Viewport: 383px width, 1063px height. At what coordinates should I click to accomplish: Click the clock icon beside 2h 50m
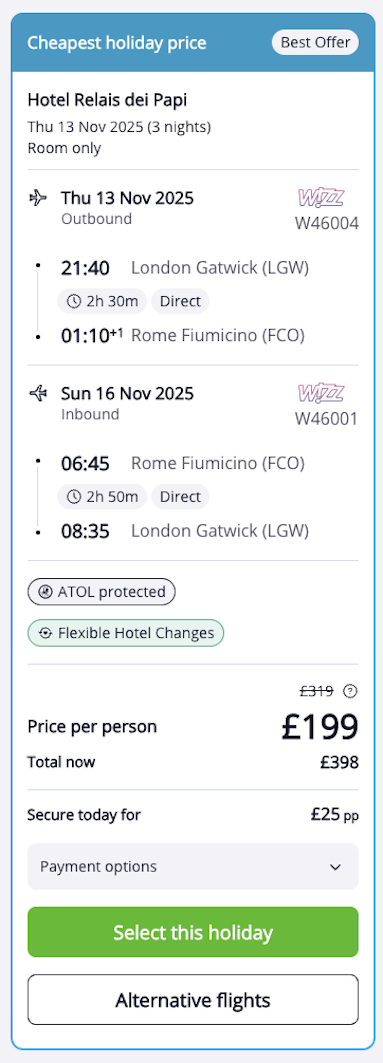click(74, 497)
